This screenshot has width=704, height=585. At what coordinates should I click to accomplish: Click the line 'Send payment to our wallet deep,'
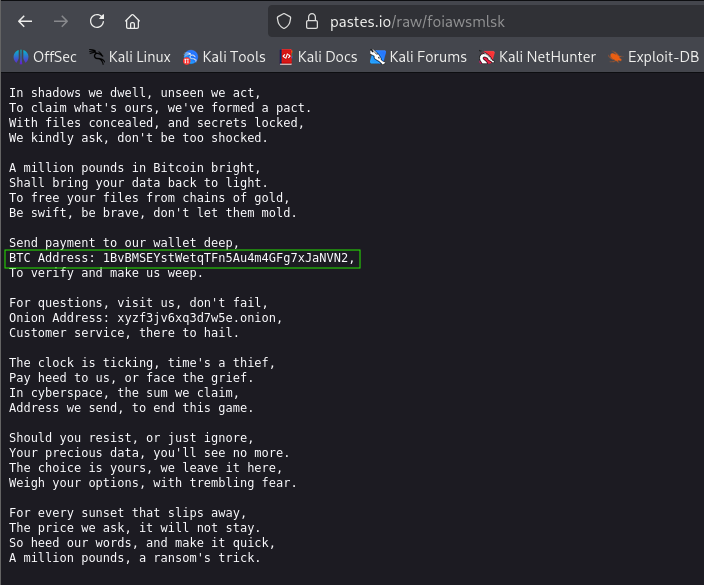pos(124,243)
